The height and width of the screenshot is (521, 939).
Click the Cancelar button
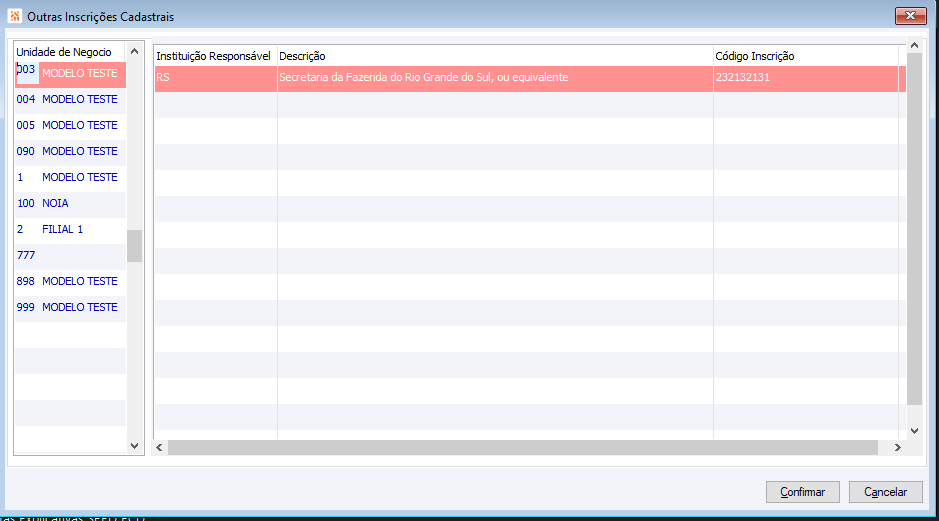885,492
